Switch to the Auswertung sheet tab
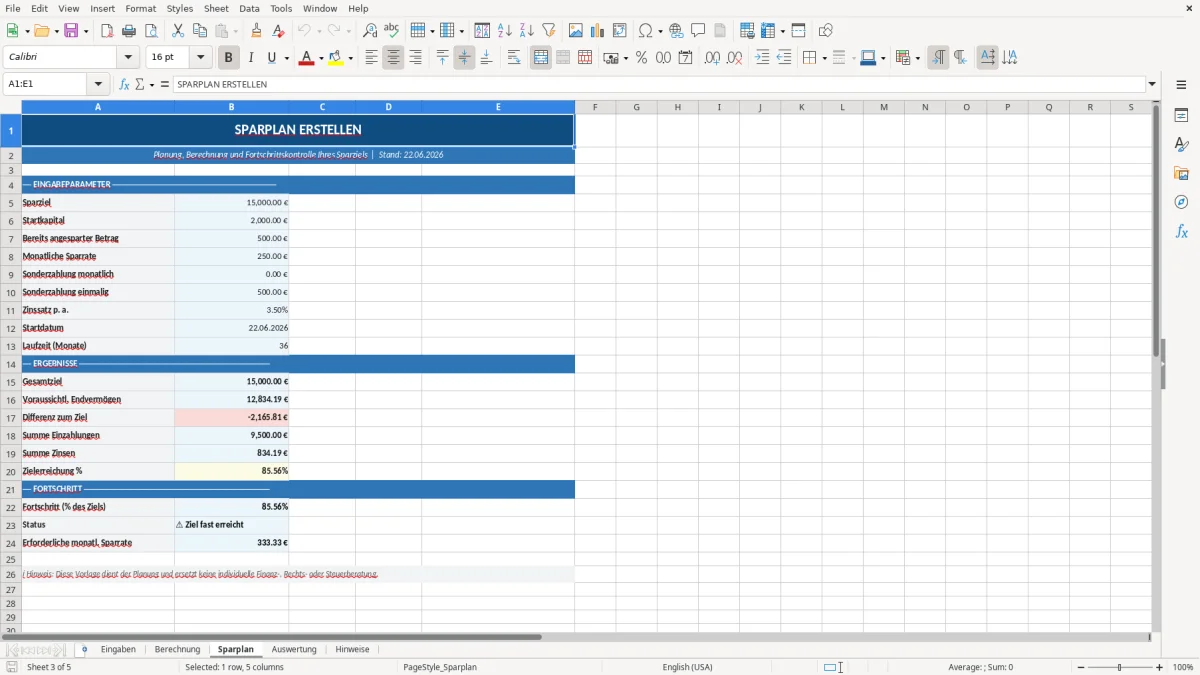 tap(294, 649)
